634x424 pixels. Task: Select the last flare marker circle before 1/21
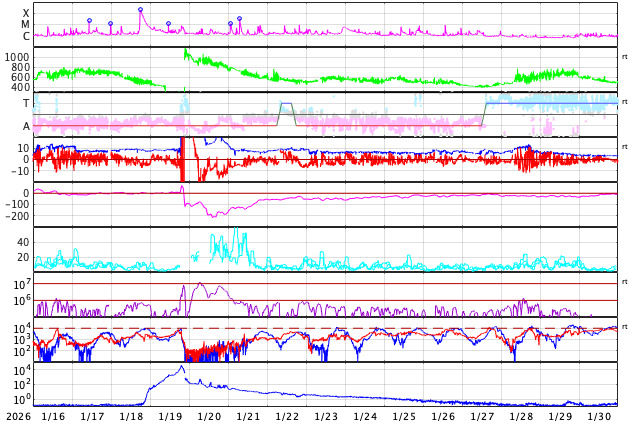(x=239, y=18)
